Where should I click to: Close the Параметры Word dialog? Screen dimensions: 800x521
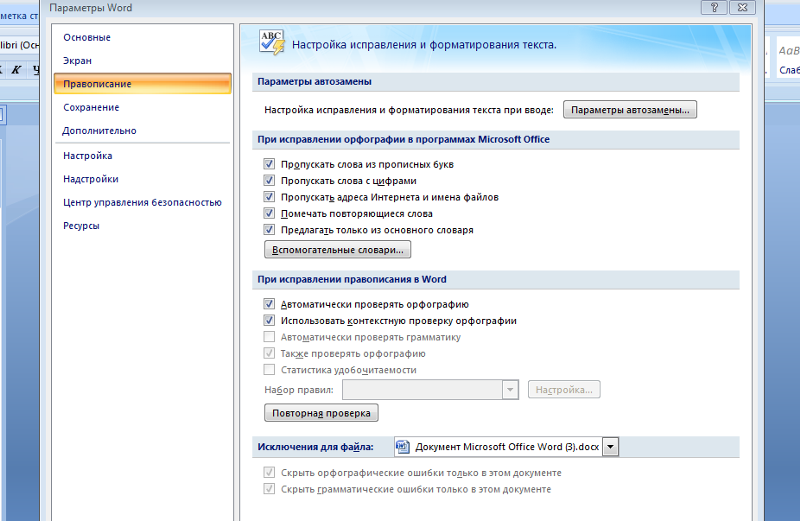[x=742, y=7]
